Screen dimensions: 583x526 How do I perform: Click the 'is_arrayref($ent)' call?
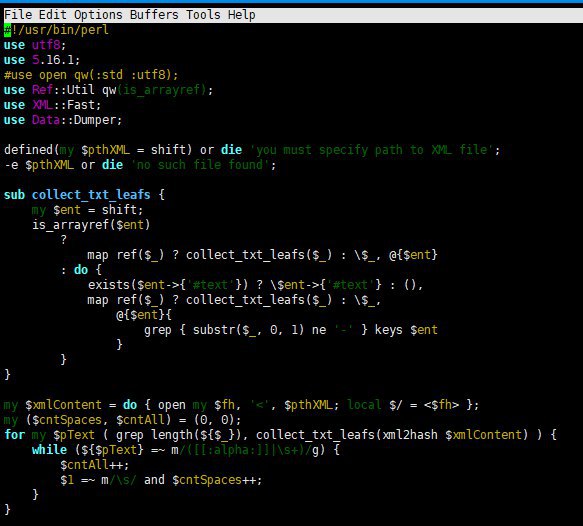pos(91,225)
